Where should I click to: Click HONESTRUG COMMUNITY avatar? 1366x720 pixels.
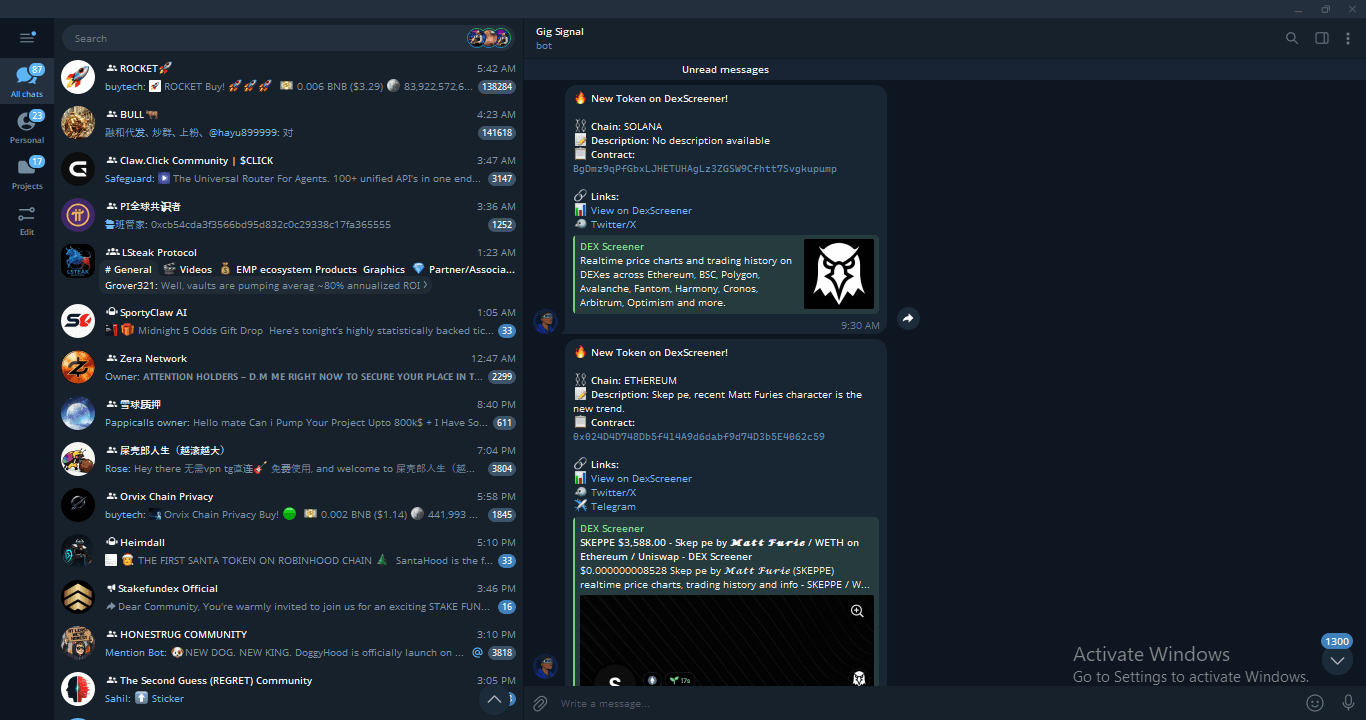pos(78,643)
